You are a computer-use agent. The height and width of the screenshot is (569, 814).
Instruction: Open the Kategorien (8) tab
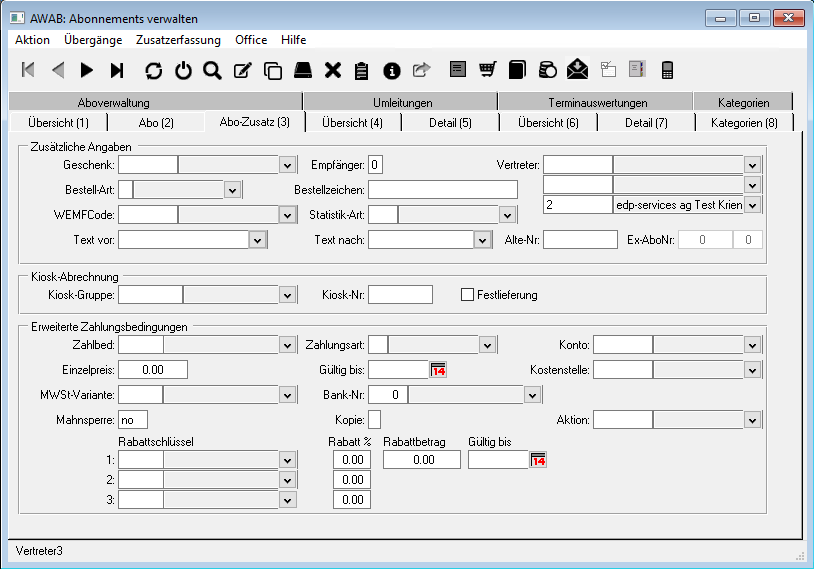(x=743, y=122)
